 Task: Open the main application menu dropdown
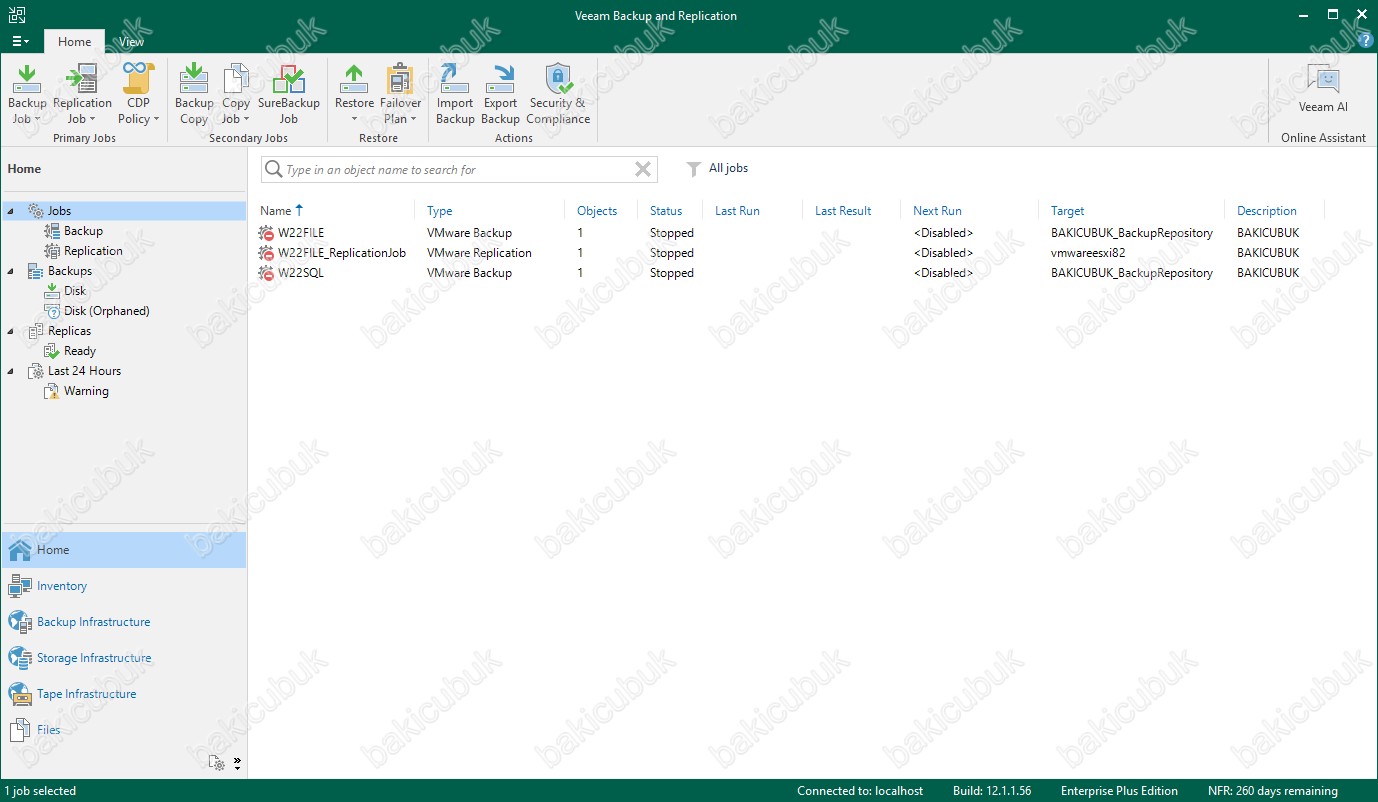click(x=20, y=42)
